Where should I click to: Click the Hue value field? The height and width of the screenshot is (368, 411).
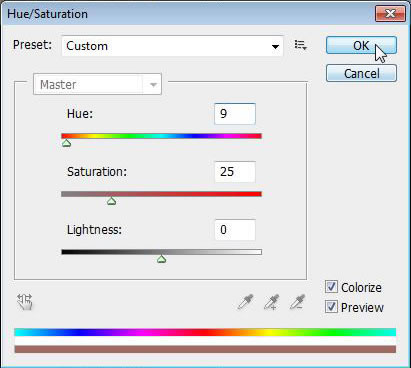(235, 114)
